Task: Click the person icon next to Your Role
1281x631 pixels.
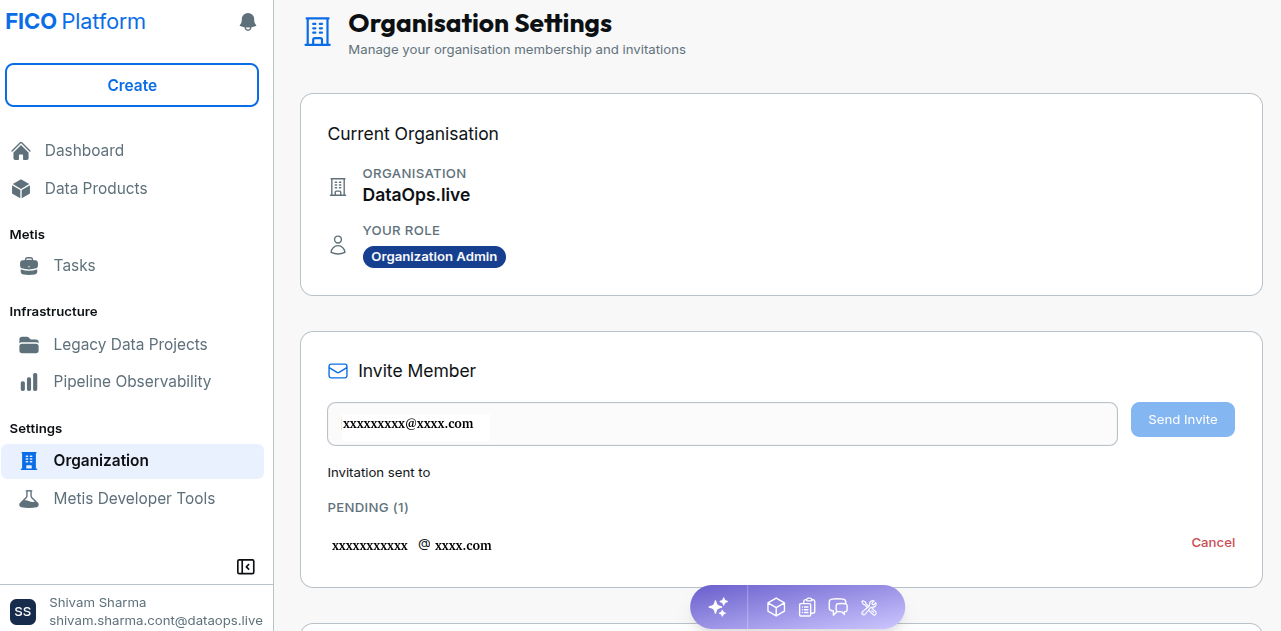Action: 338,245
